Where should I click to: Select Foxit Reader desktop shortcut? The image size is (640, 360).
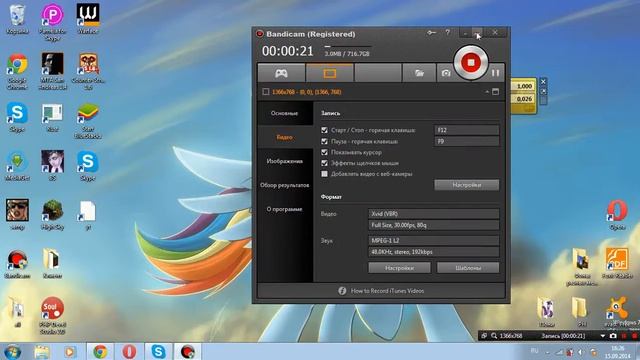(x=617, y=264)
